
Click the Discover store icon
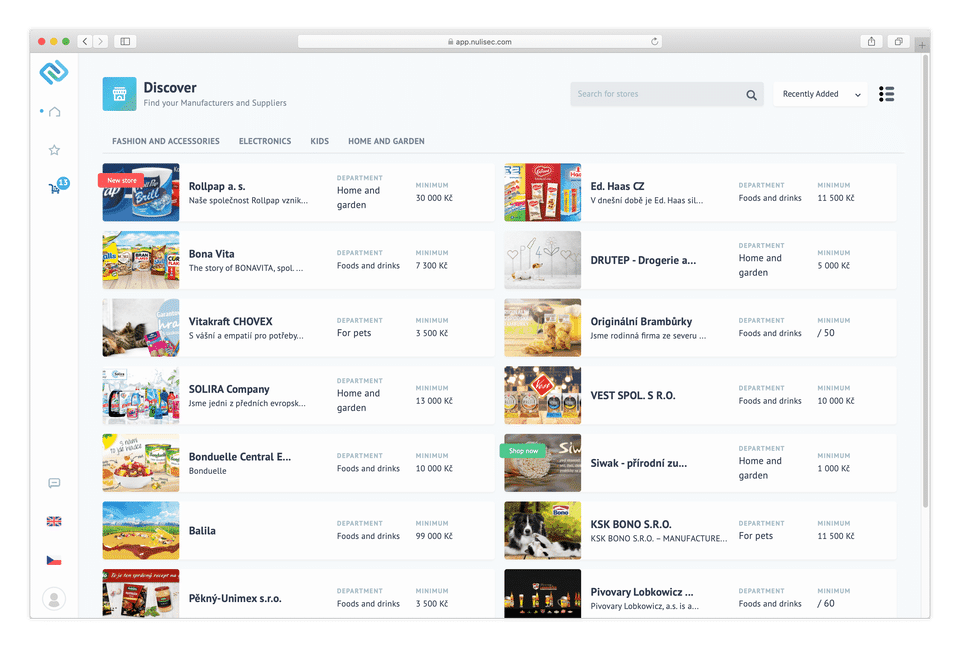(x=119, y=94)
